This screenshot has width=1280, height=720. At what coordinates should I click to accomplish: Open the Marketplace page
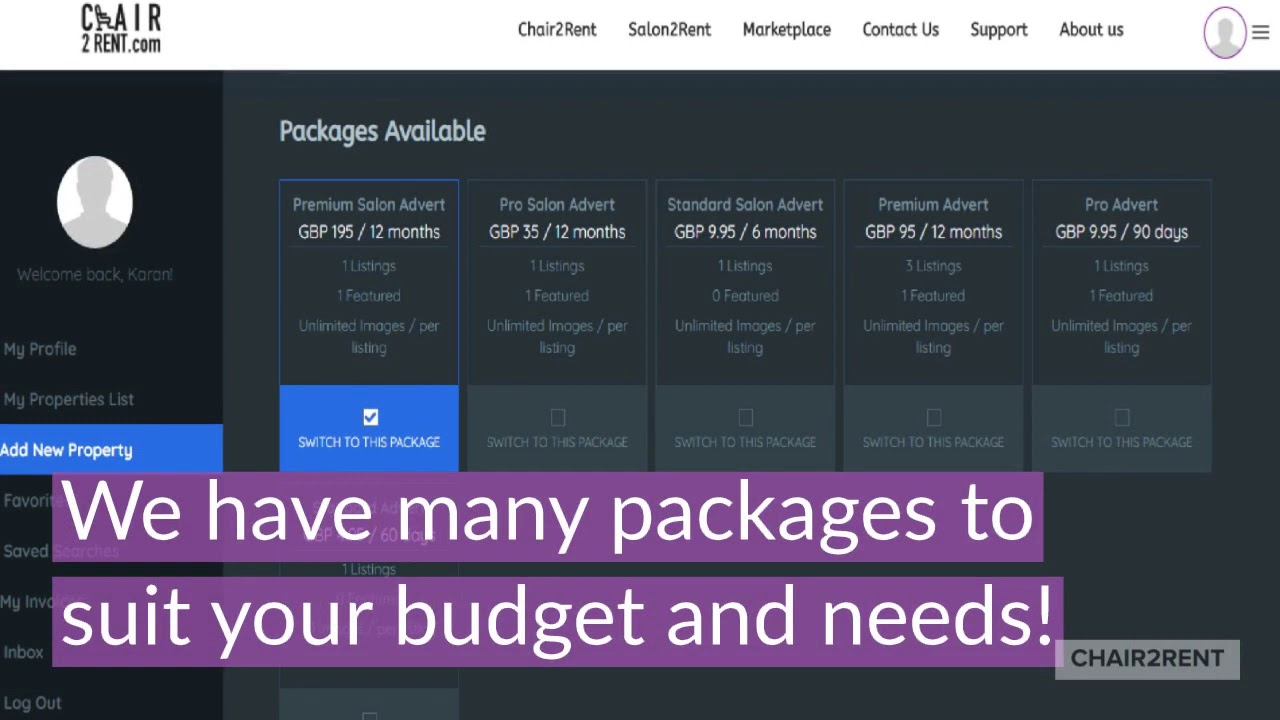(786, 29)
